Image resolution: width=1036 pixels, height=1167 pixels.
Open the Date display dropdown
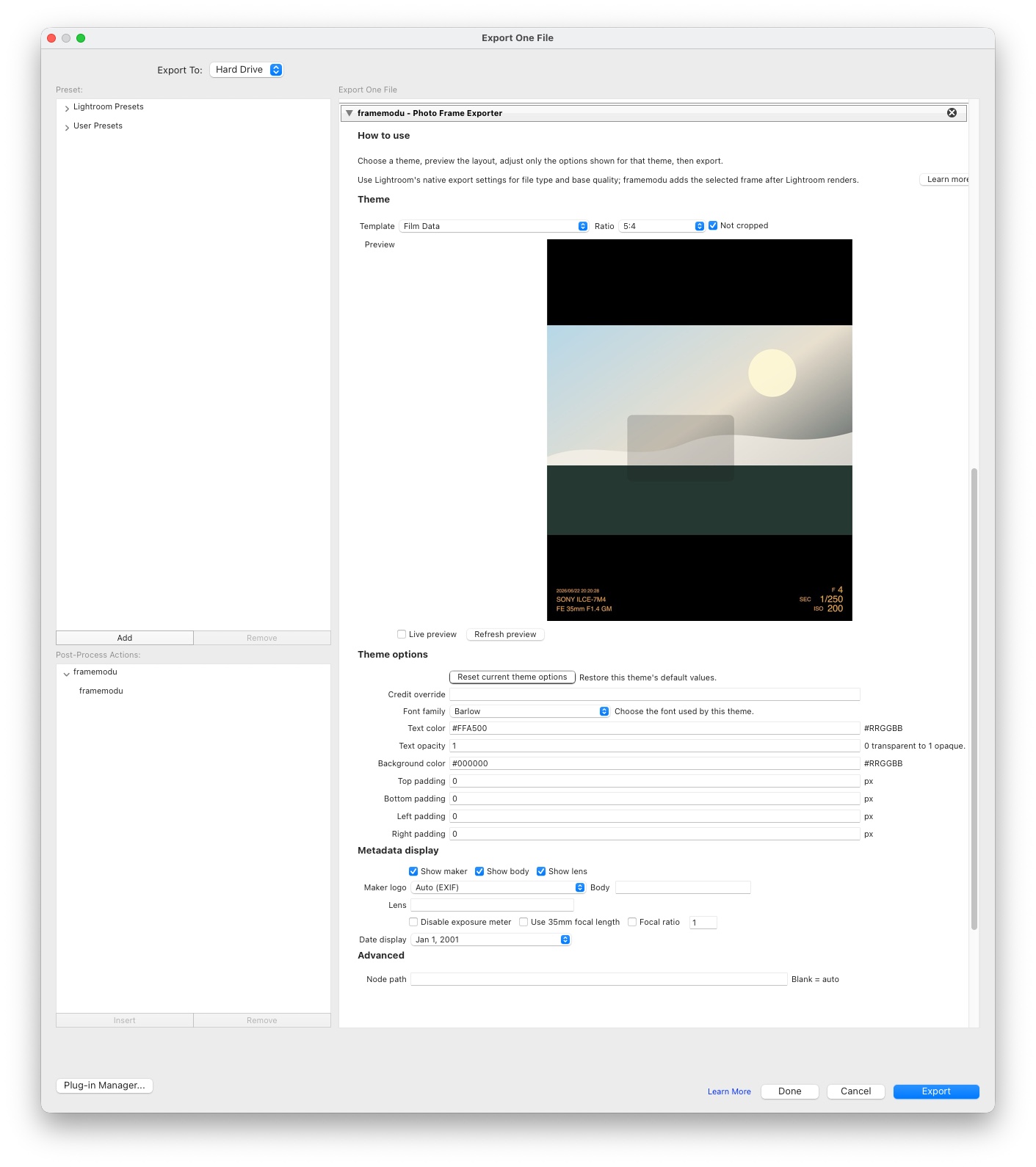point(490,939)
